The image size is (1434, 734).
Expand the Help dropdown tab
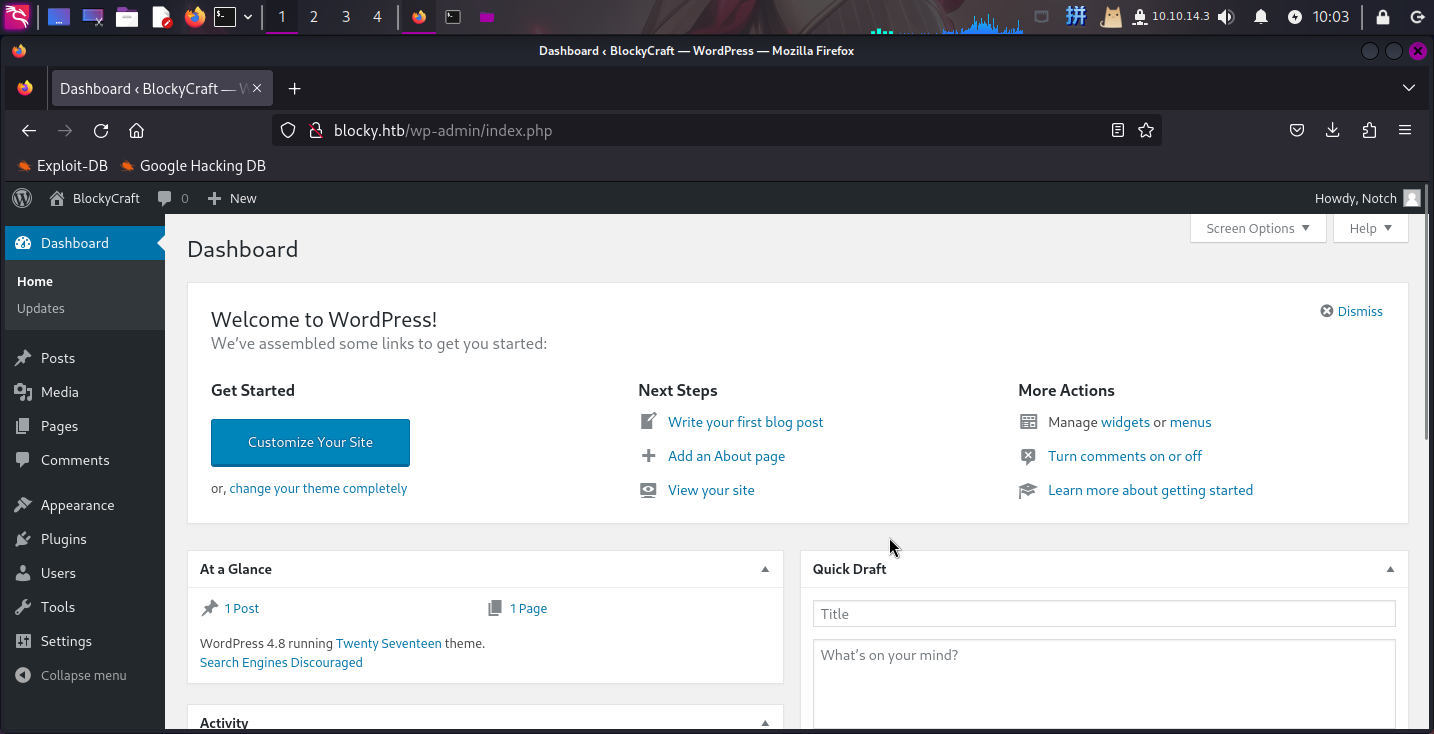pyautogui.click(x=1370, y=228)
